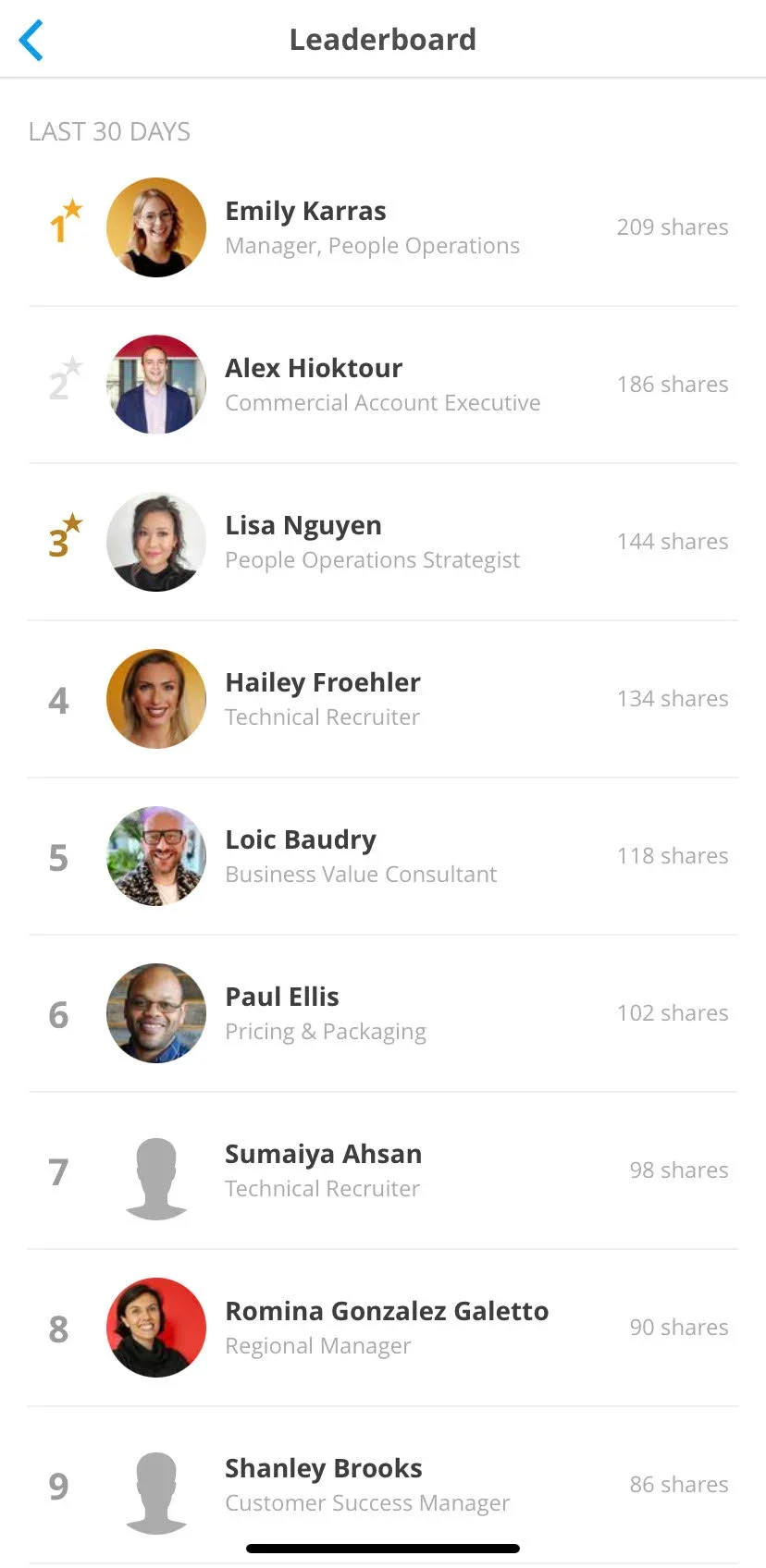The height and width of the screenshot is (1568, 766).
Task: Tap Lisa Nguyen's avatar
Action: coord(156,542)
